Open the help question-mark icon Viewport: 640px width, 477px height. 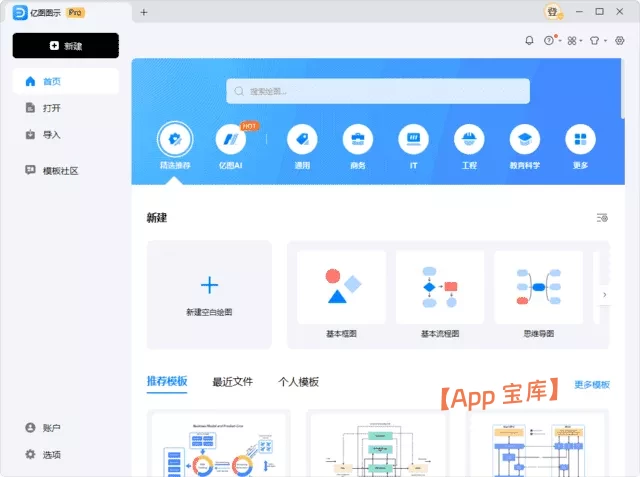point(549,40)
